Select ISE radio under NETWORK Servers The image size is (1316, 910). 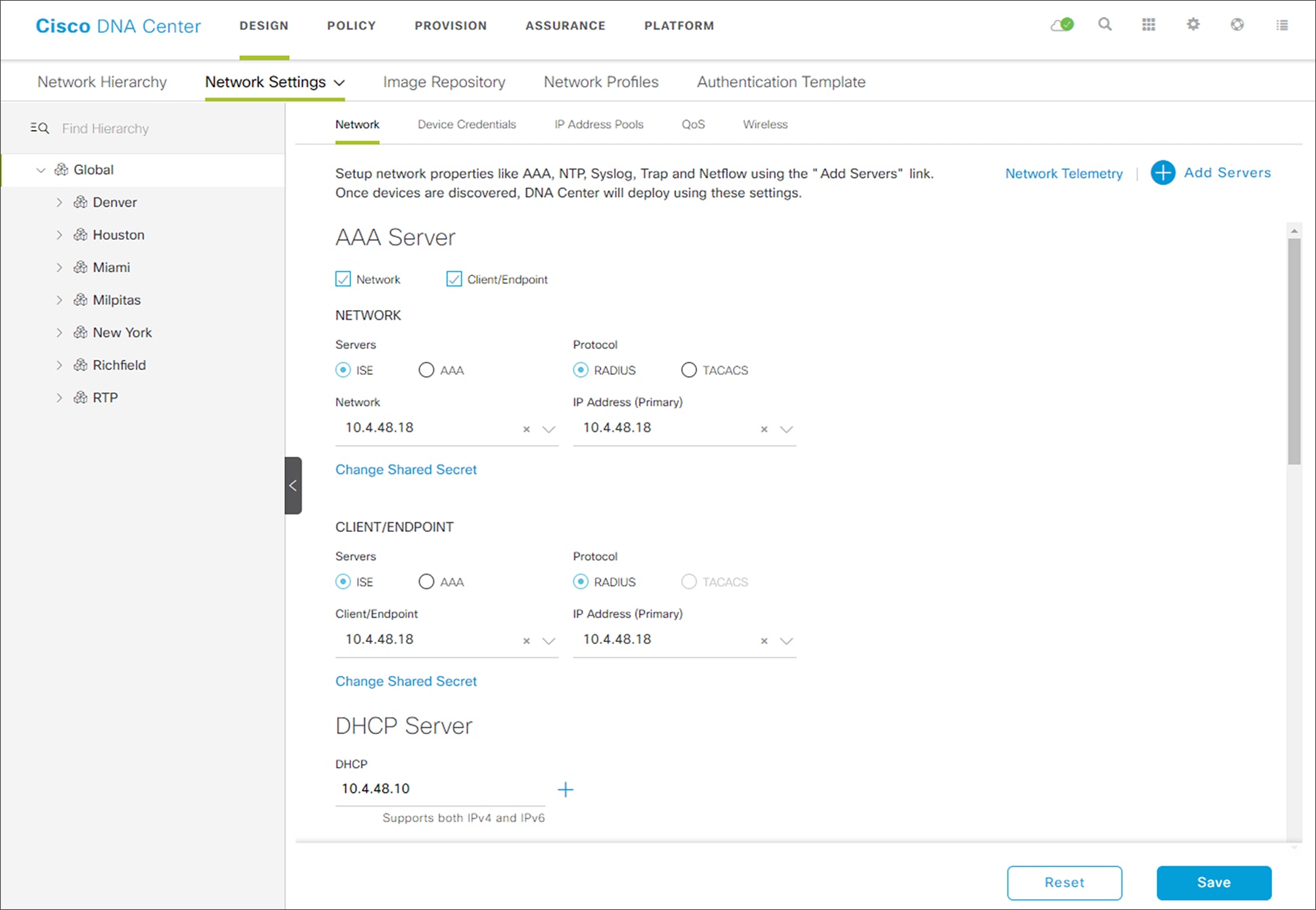click(x=343, y=370)
